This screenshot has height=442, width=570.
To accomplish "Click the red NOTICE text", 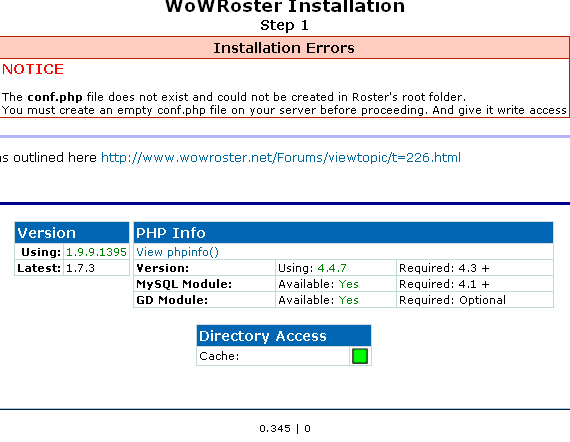I will click(33, 69).
